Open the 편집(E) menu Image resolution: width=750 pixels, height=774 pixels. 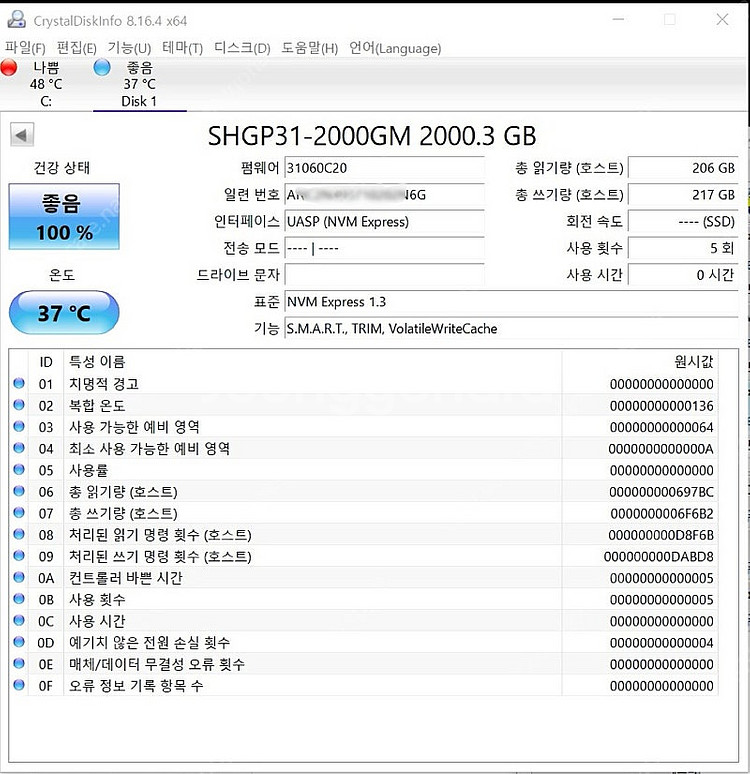point(77,48)
